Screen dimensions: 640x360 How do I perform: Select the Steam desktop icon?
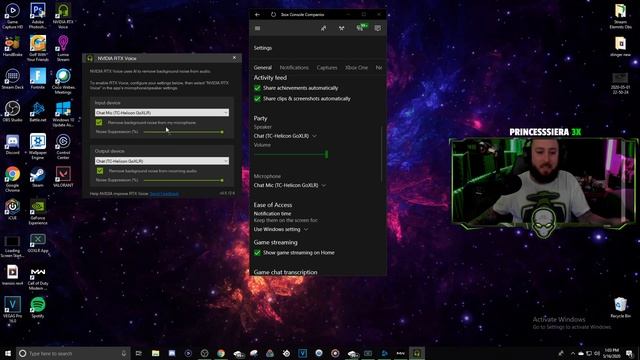click(x=38, y=177)
